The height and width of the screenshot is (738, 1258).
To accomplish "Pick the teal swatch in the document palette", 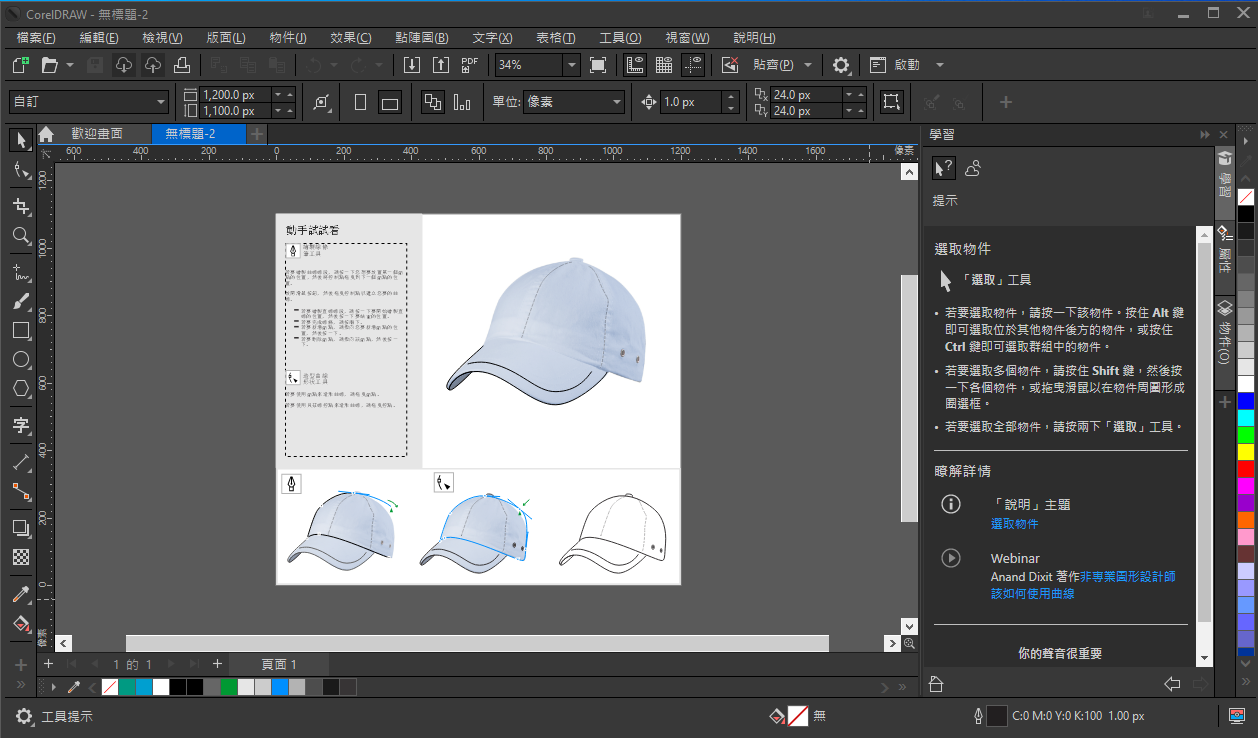I will pos(127,687).
